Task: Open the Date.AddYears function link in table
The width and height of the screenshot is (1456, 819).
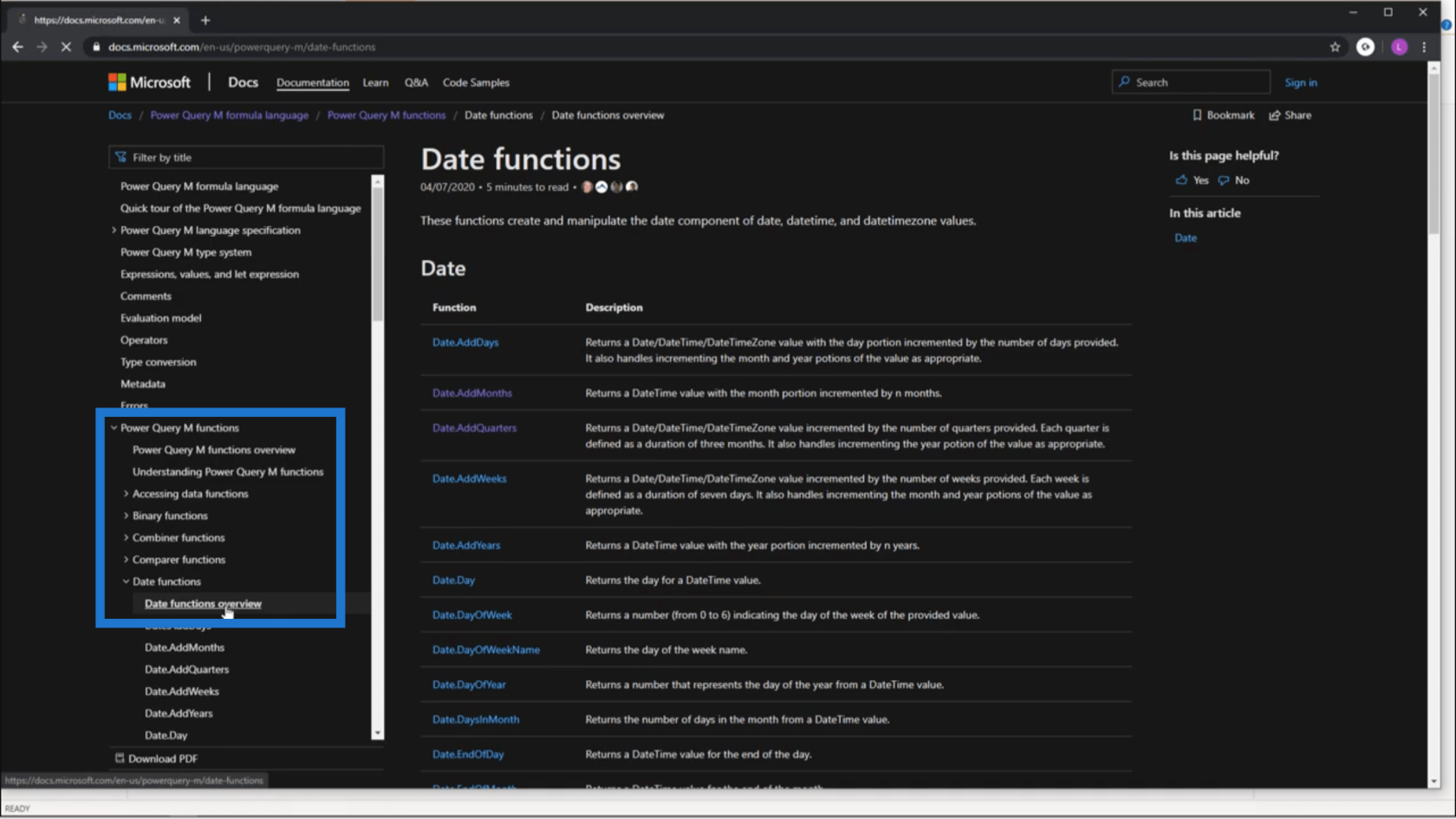Action: point(466,545)
